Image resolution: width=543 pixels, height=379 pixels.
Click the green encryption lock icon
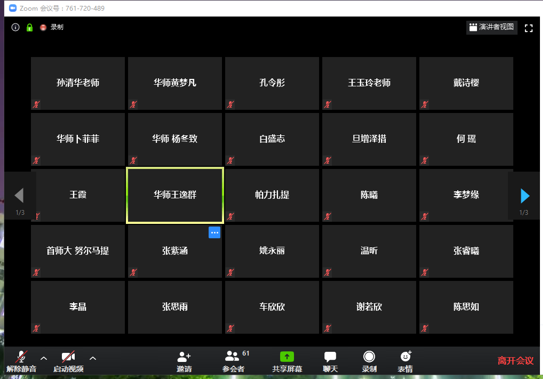click(x=29, y=27)
